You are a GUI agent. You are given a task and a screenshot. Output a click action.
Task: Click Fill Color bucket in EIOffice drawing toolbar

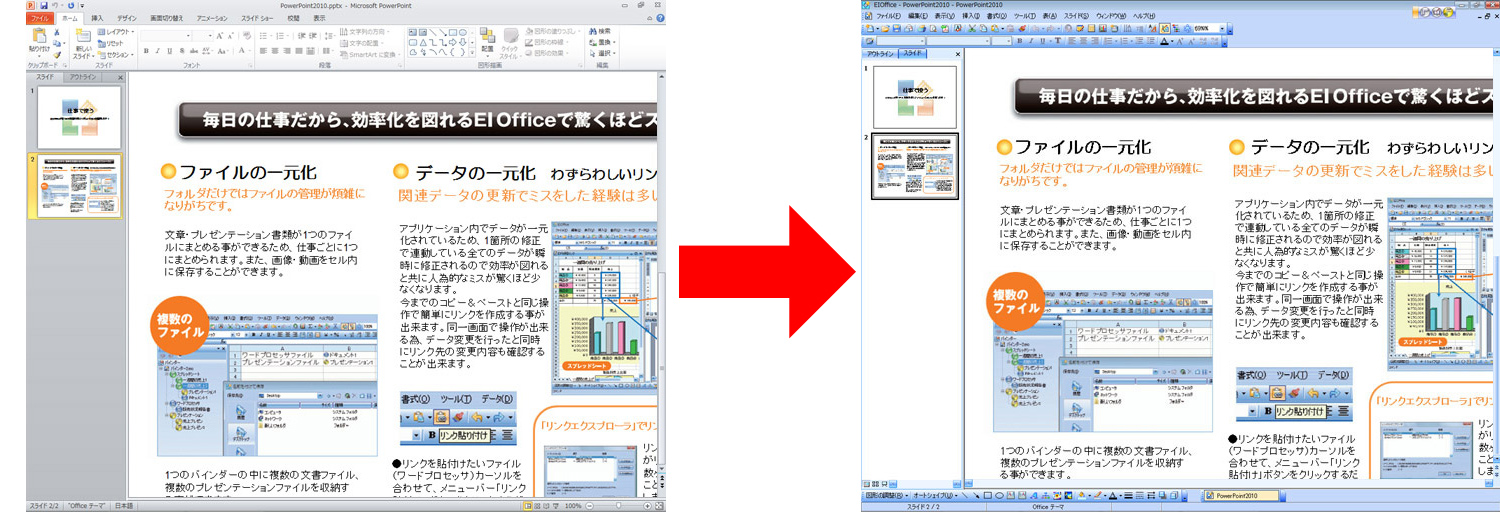[1082, 495]
